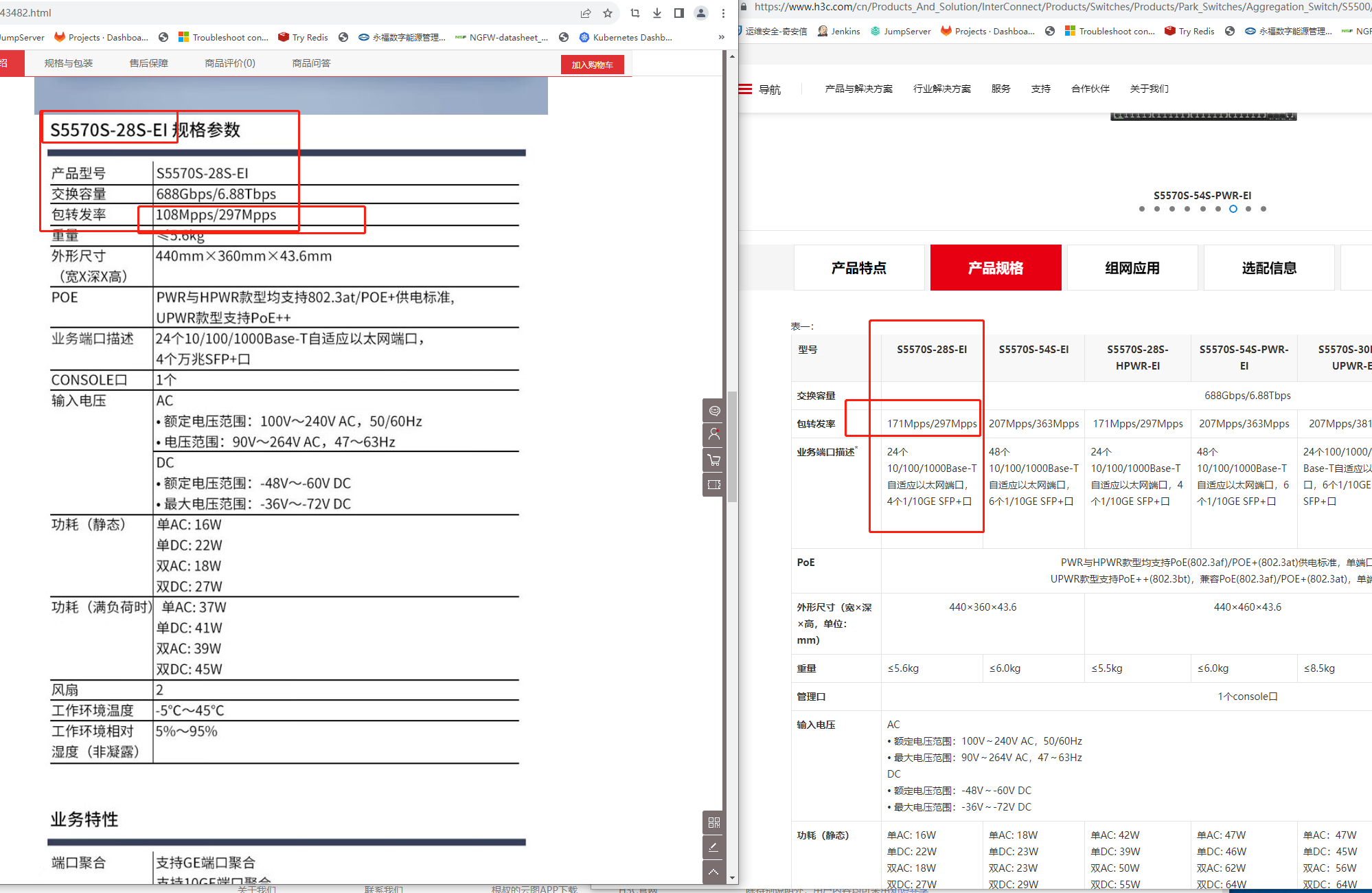This screenshot has width=1372, height=893.
Task: Open the share page icon
Action: 586,13
